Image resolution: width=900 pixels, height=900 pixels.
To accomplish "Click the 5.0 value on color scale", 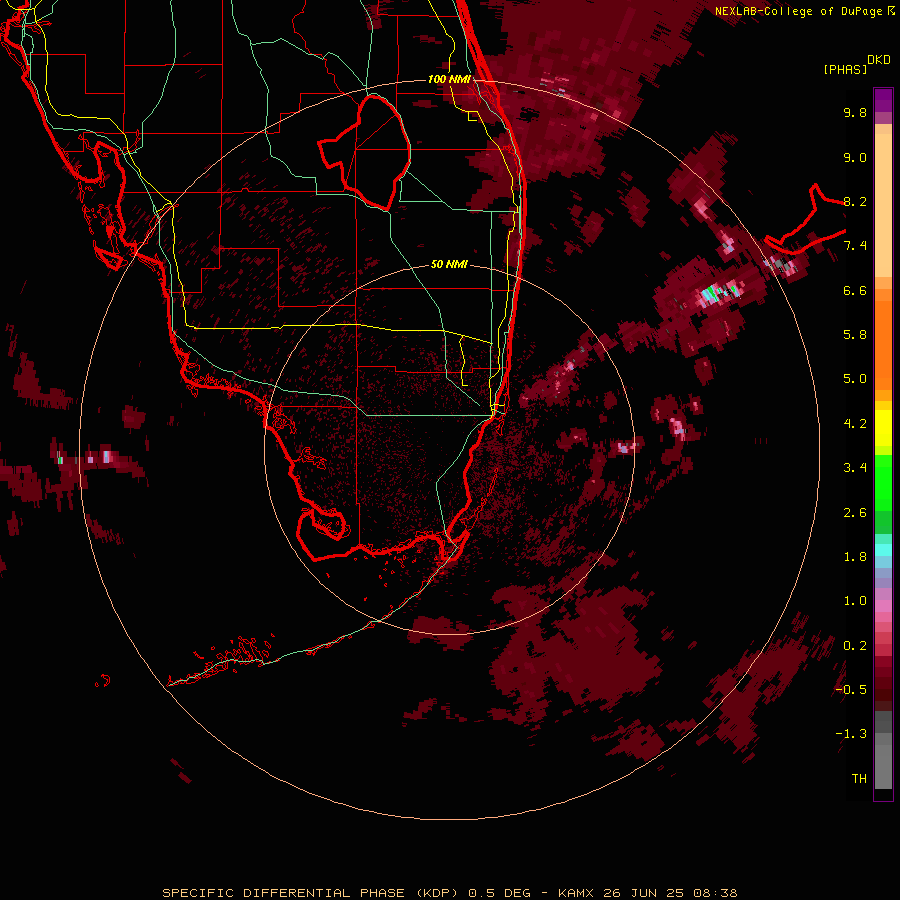I will (855, 379).
